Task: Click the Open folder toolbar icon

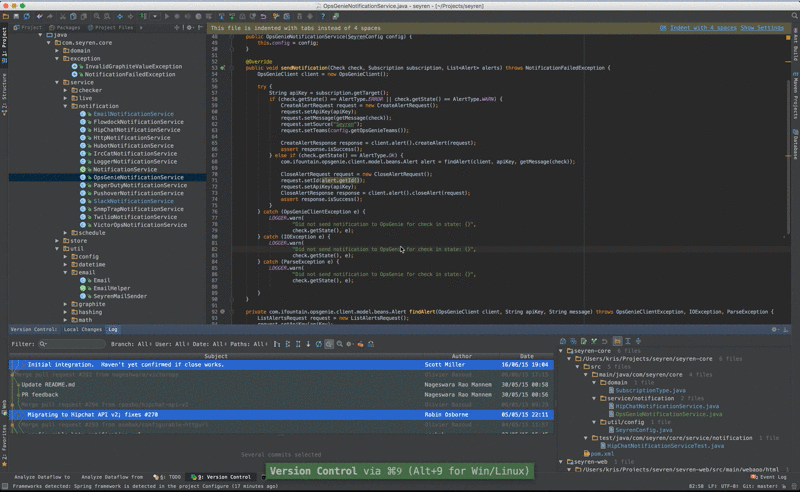Action: (6, 16)
